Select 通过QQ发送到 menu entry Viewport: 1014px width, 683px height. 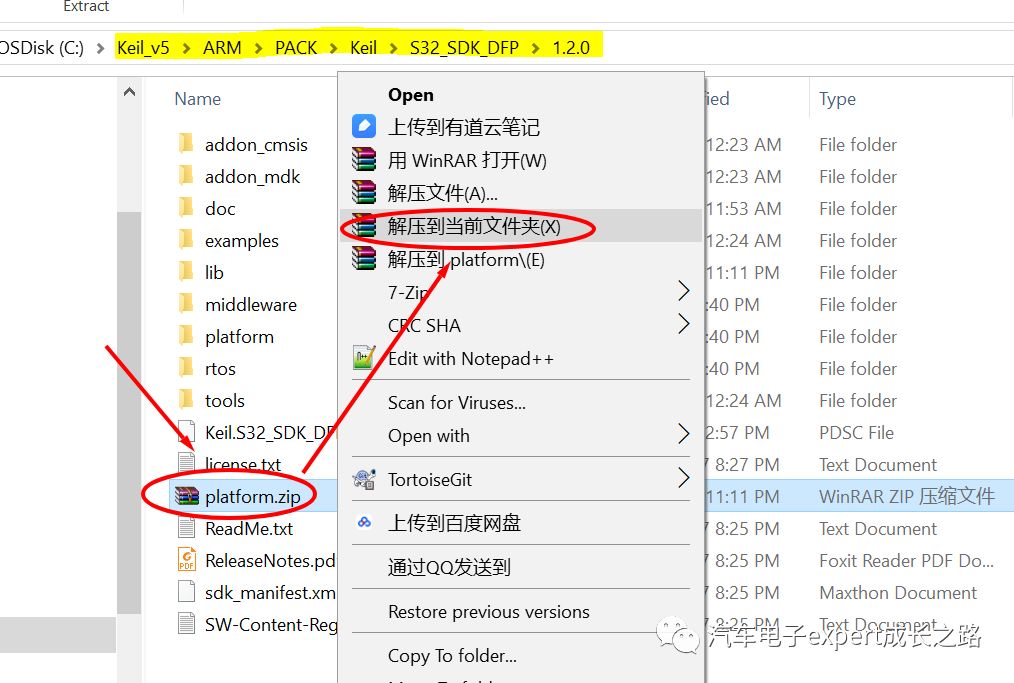point(449,567)
